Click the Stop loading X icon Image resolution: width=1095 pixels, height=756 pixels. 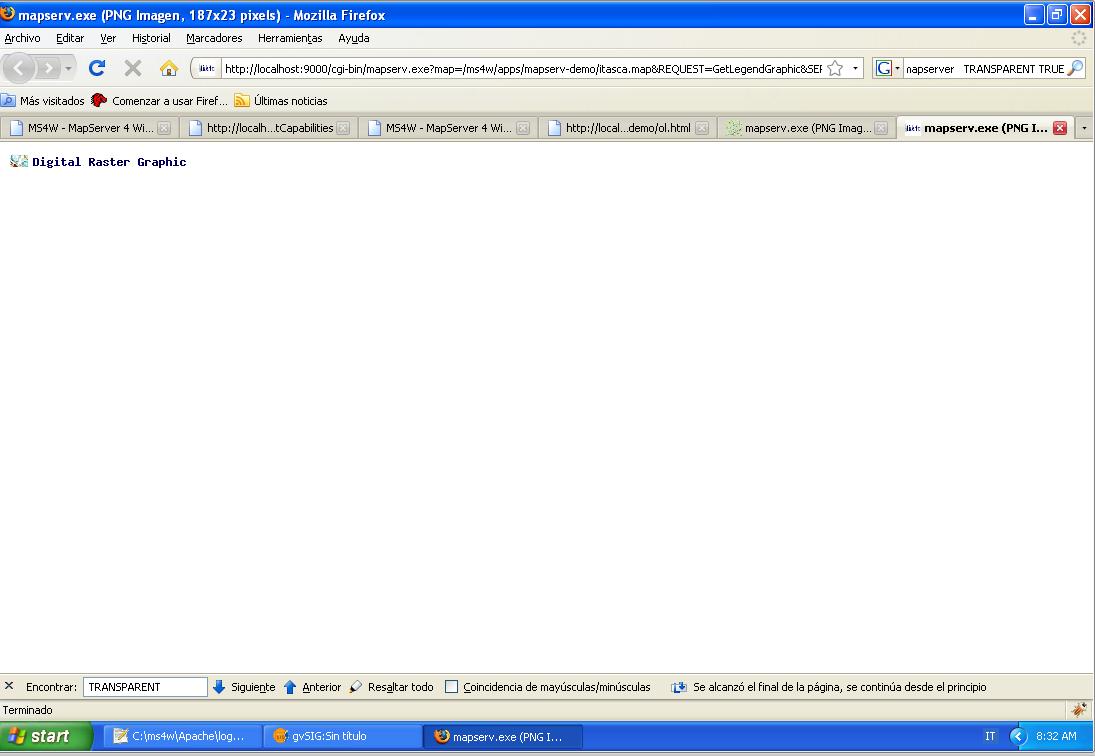point(133,68)
